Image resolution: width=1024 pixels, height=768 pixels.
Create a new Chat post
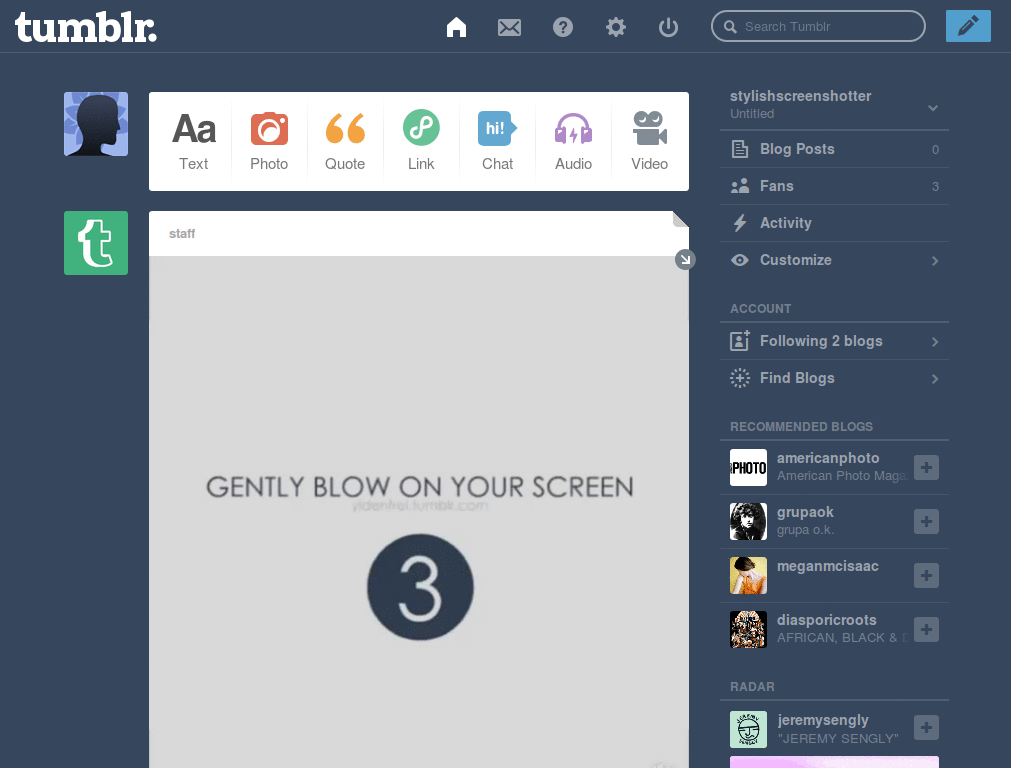[497, 141]
